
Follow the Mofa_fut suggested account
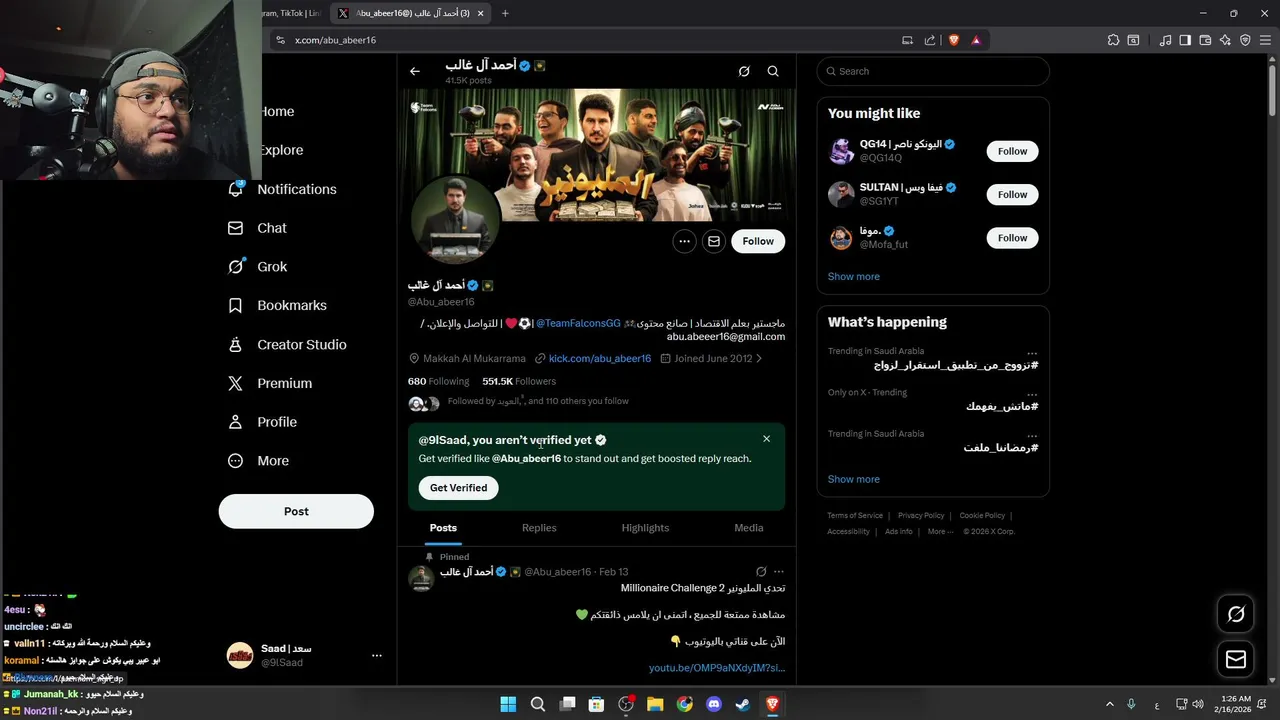1012,238
